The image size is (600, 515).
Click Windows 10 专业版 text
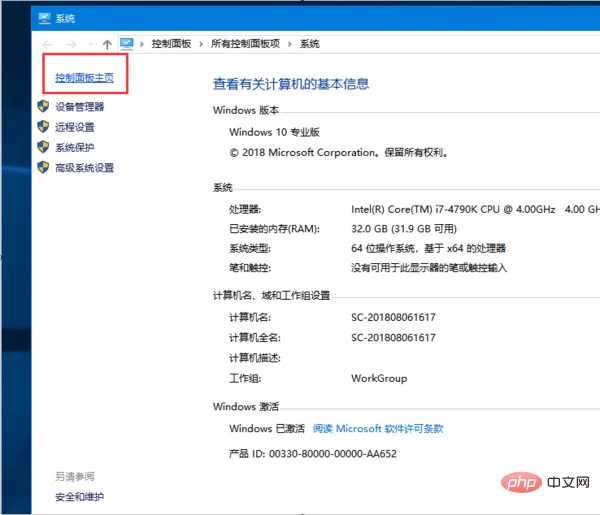coord(274,132)
